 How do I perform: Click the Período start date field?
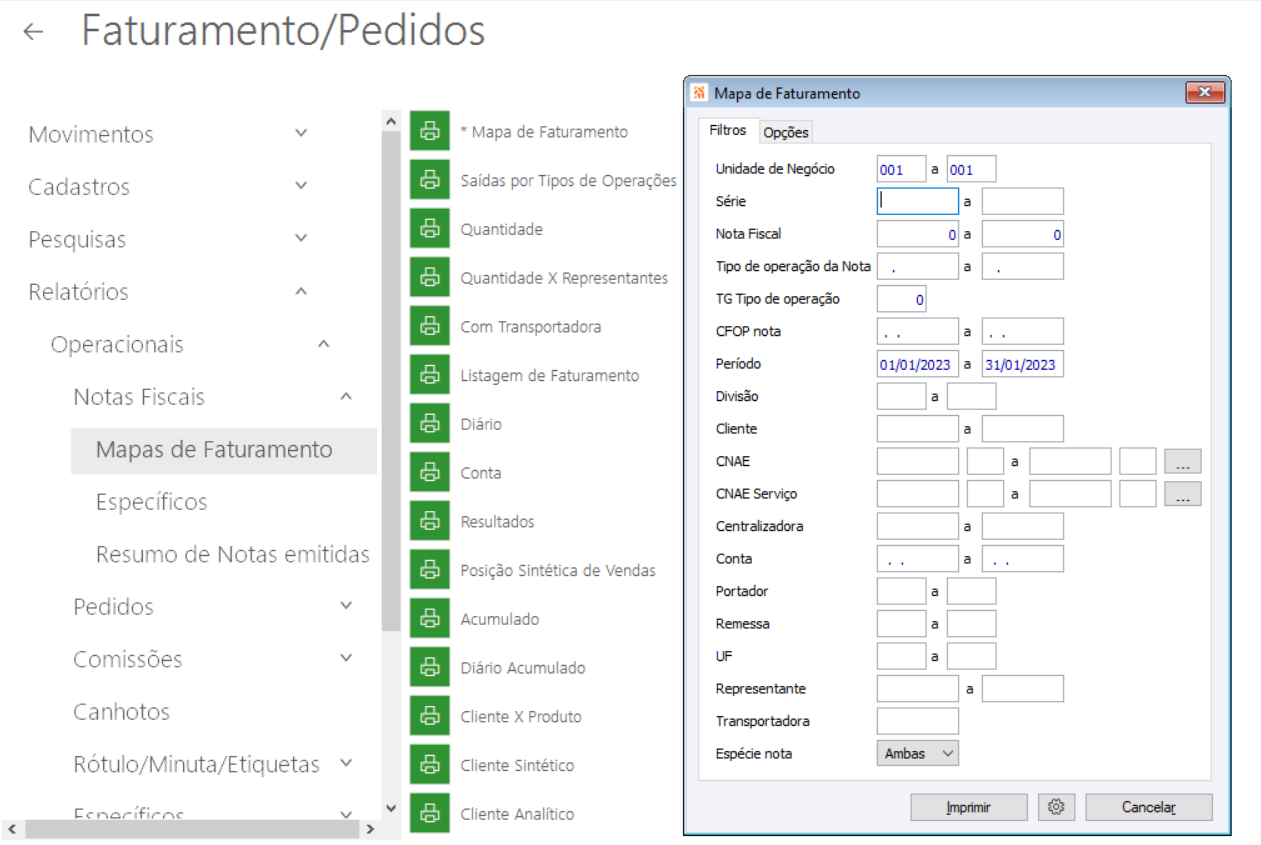[917, 365]
